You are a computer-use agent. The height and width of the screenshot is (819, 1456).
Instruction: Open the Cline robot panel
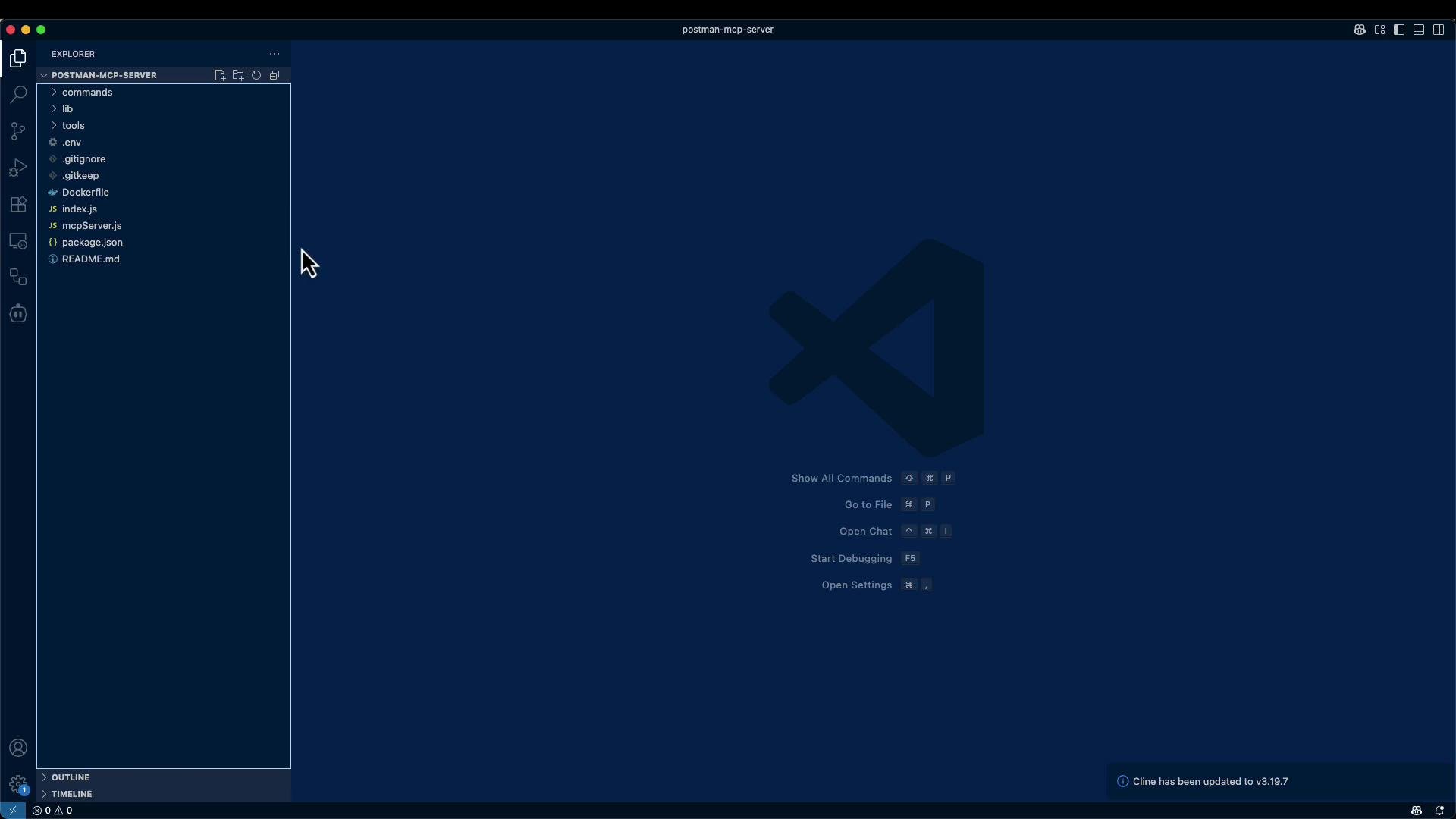(18, 314)
